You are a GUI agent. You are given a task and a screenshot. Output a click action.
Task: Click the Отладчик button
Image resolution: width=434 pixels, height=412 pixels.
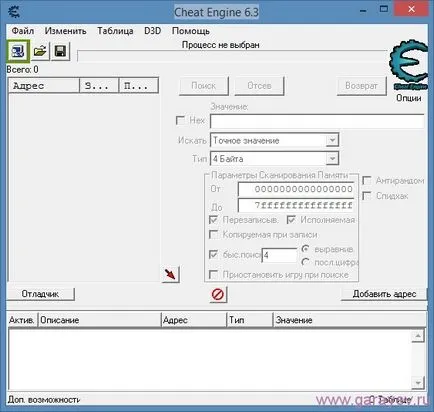tap(41, 294)
